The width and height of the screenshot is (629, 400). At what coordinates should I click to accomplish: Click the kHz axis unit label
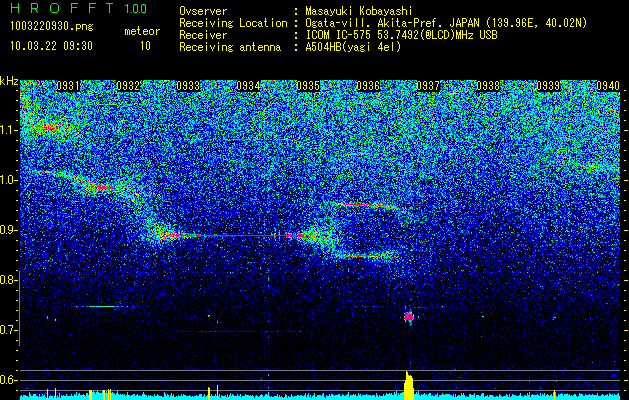pyautogui.click(x=9, y=81)
